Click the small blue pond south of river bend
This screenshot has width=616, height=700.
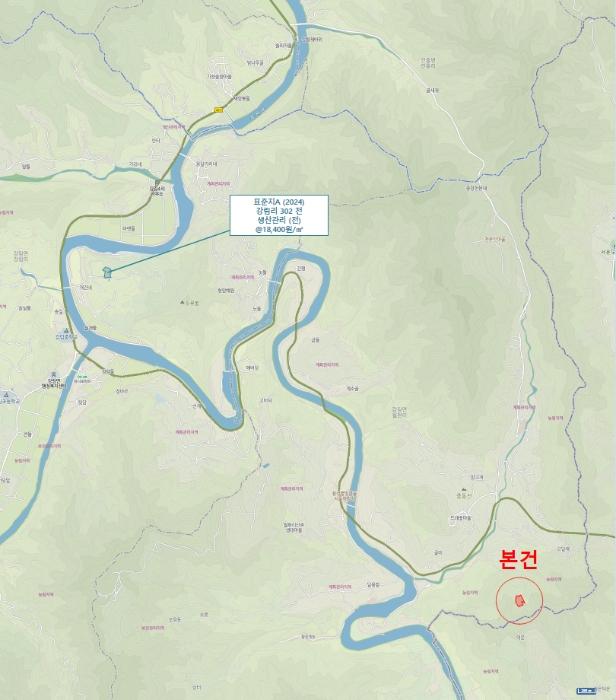[x=266, y=466]
